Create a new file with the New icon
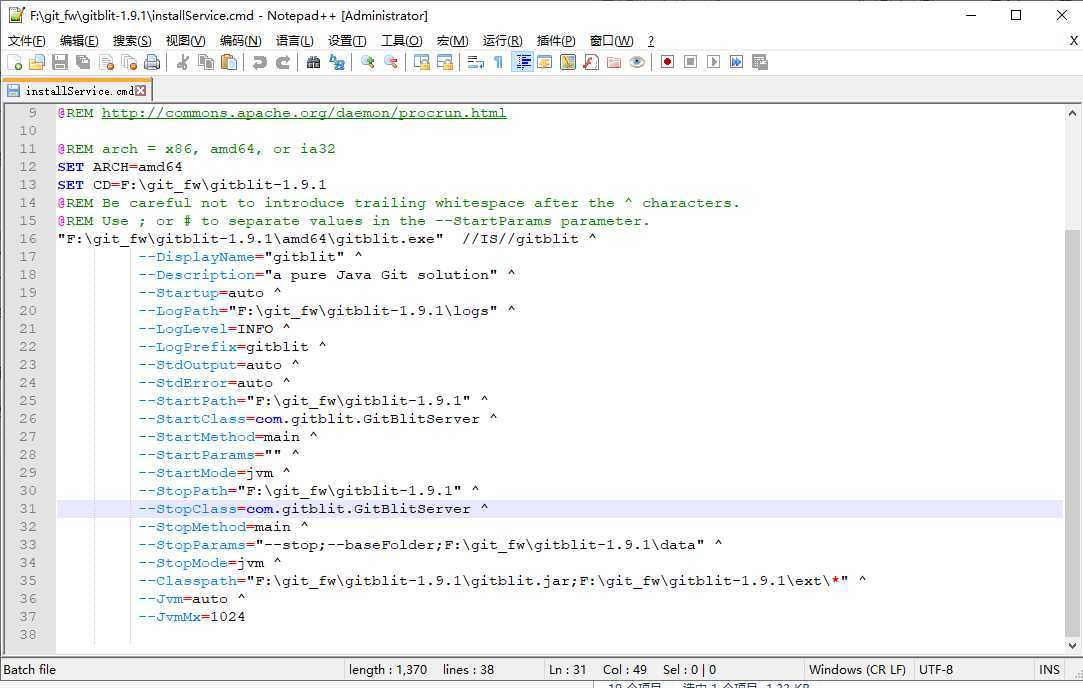The width and height of the screenshot is (1083, 688). coord(15,62)
